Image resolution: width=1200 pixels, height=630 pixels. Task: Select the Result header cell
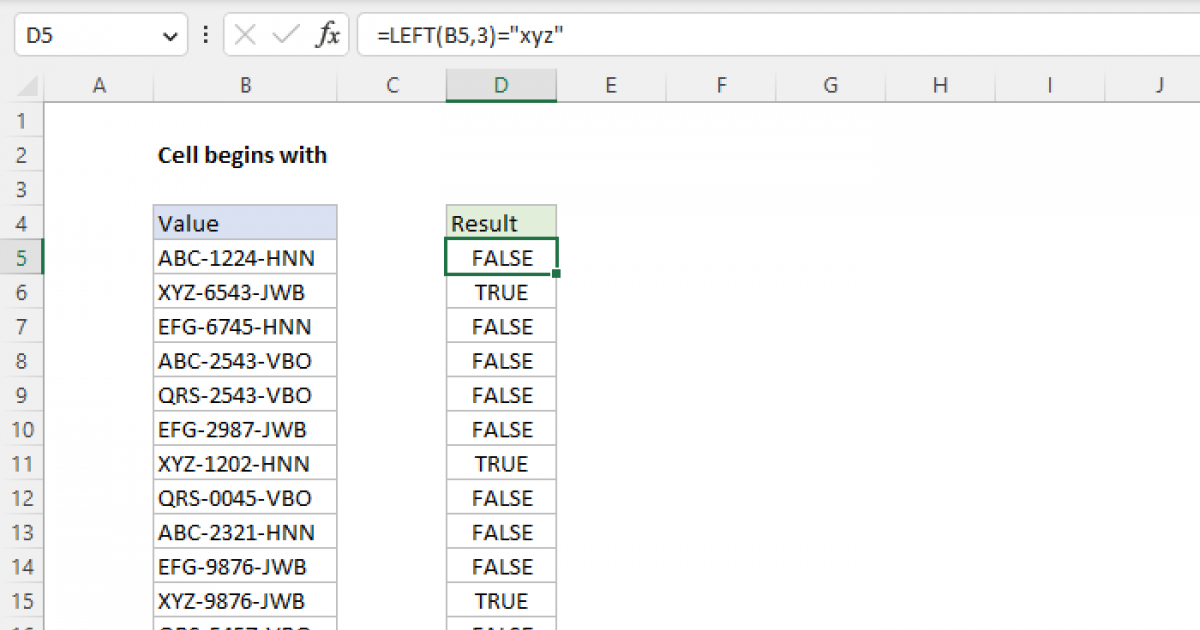(x=501, y=223)
